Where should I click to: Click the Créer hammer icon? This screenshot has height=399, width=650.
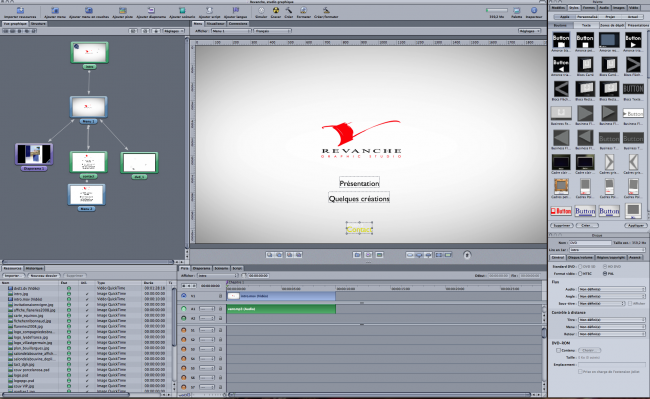coord(289,10)
